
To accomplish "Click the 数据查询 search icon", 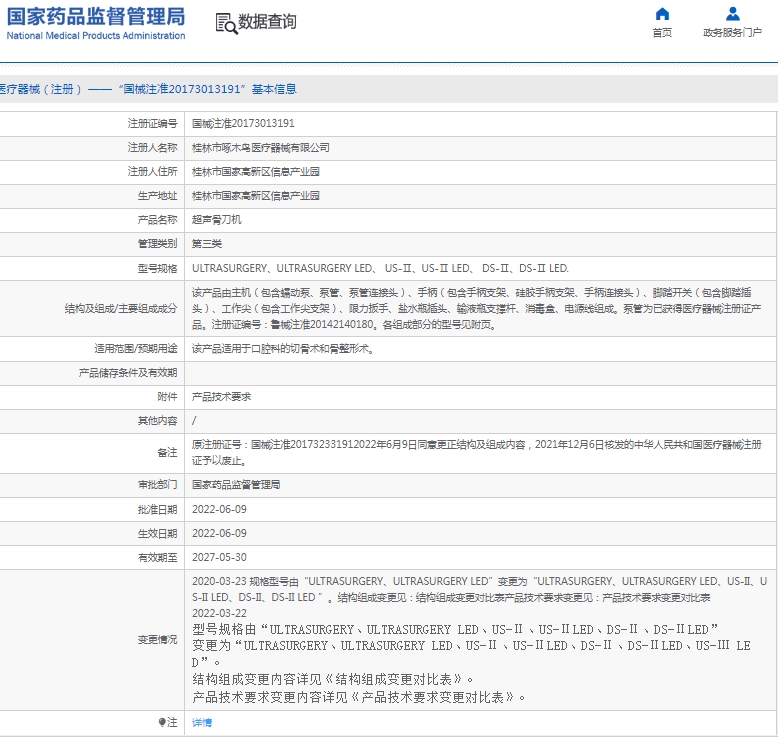I will click(226, 23).
